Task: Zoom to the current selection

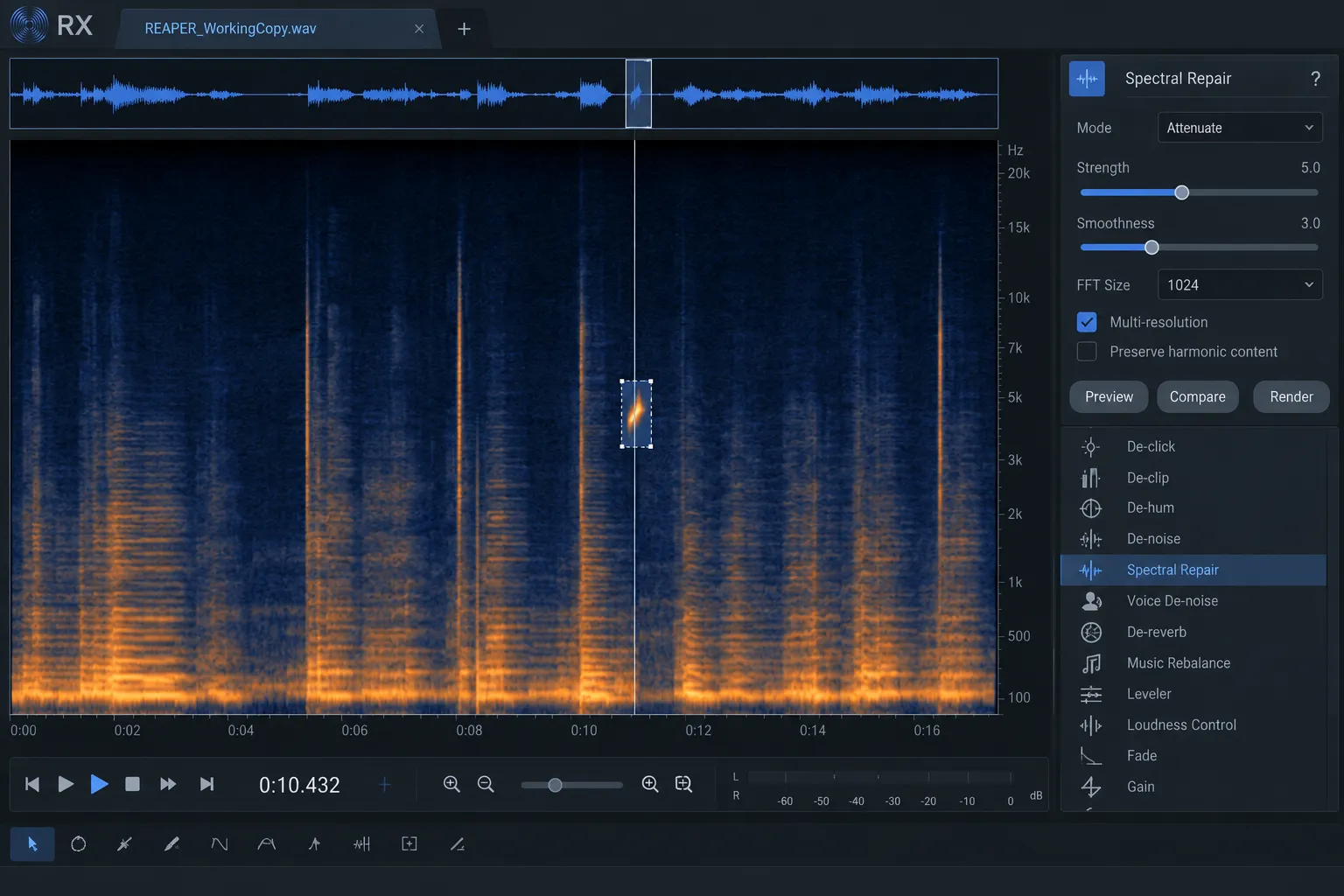Action: pyautogui.click(x=684, y=784)
